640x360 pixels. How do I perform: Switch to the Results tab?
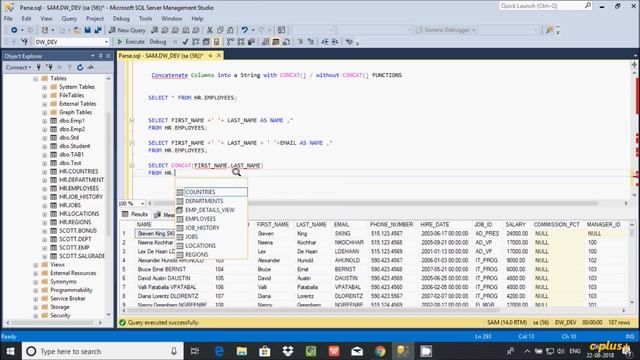[x=135, y=214]
